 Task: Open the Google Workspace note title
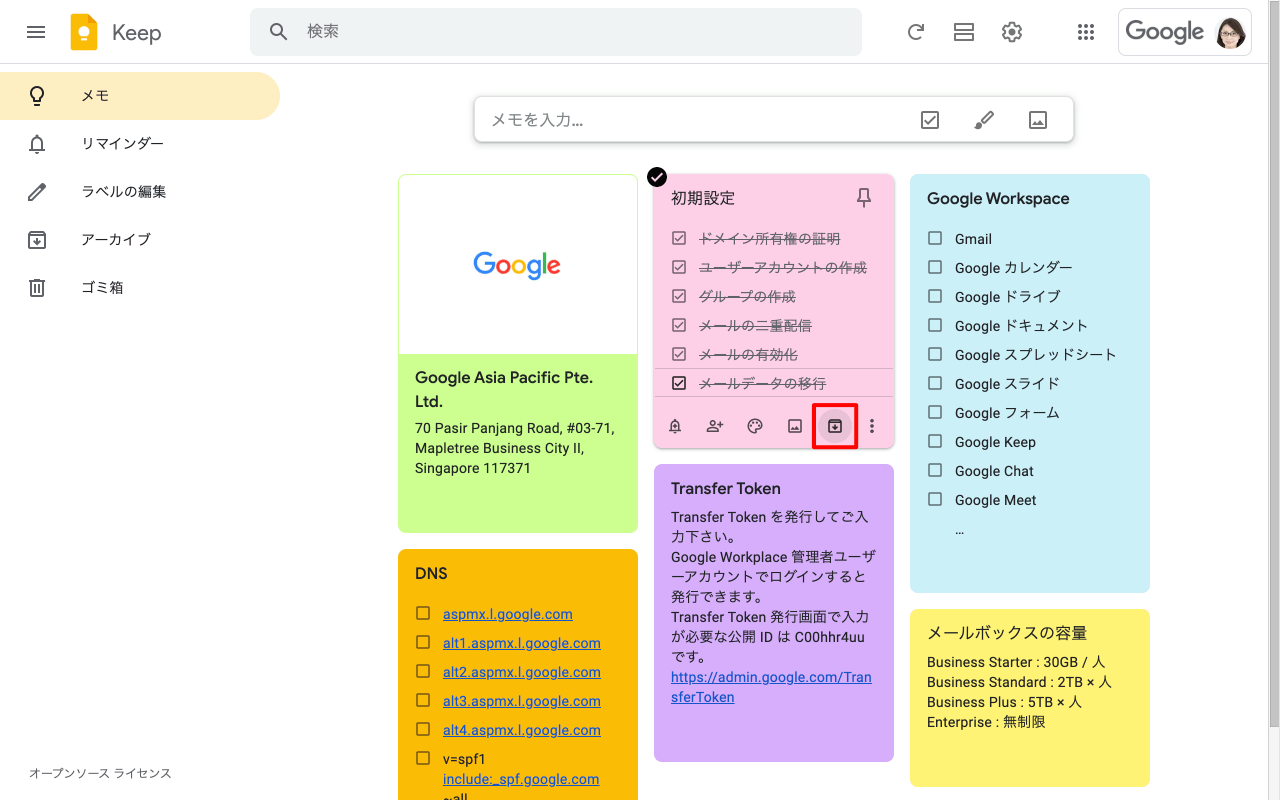coord(998,198)
